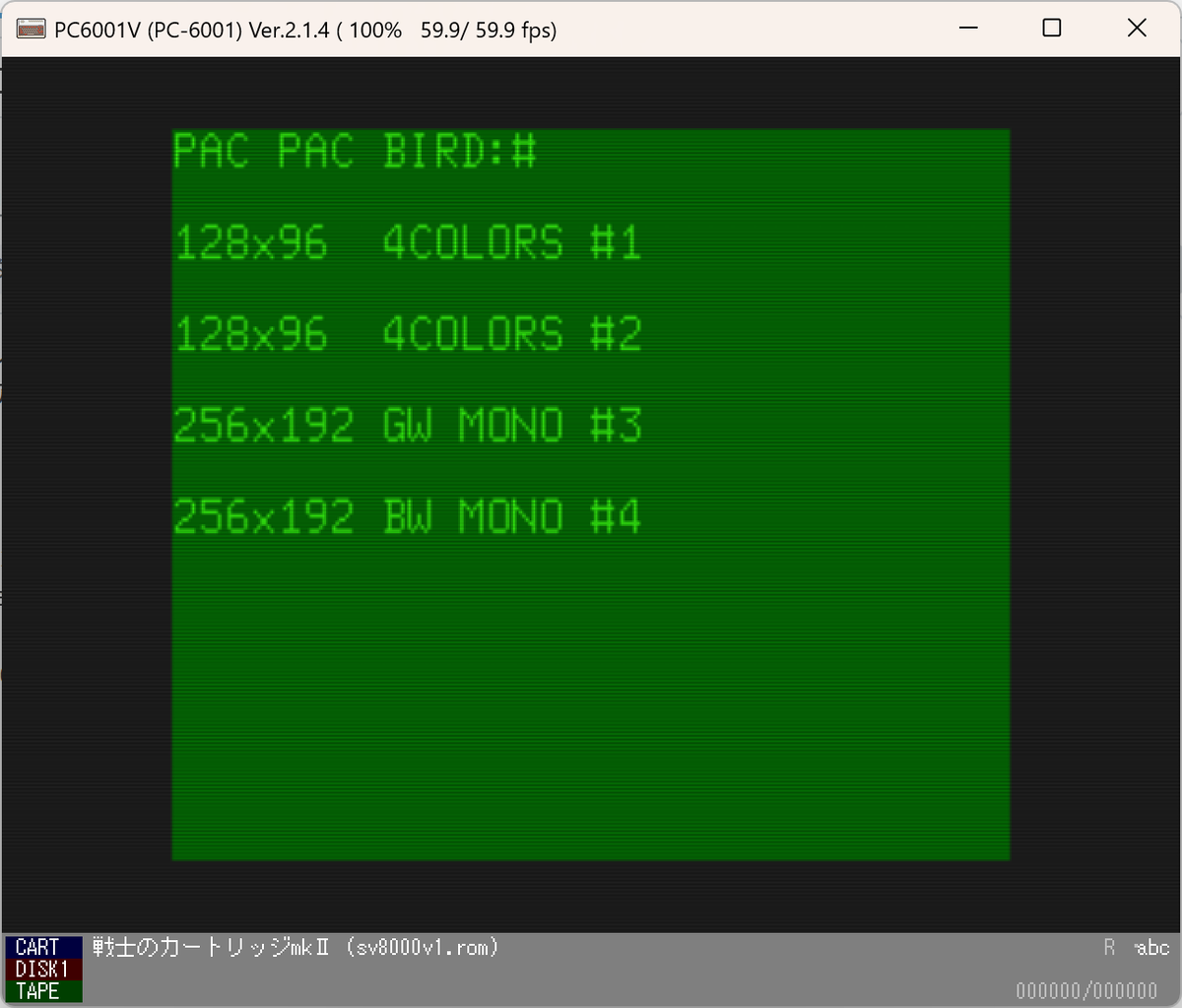
Task: Maximize the PC6001V window
Action: click(x=1052, y=28)
